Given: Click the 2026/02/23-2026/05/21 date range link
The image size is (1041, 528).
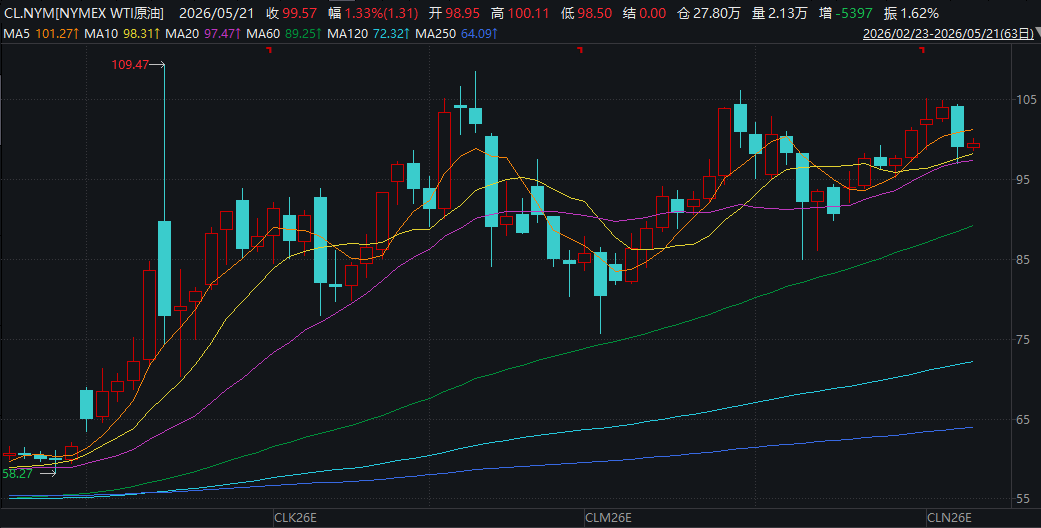Looking at the screenshot, I should pos(948,33).
